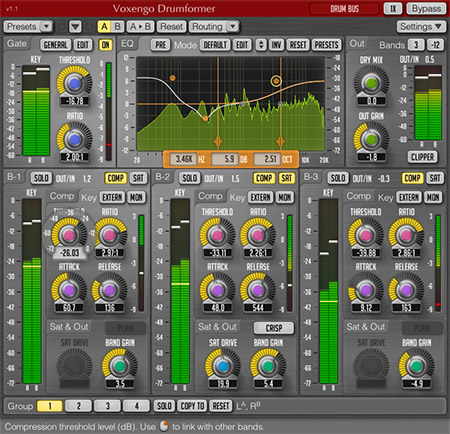Click B-2 SAT DRIVE knob
This screenshot has width=450, height=434.
click(x=223, y=366)
